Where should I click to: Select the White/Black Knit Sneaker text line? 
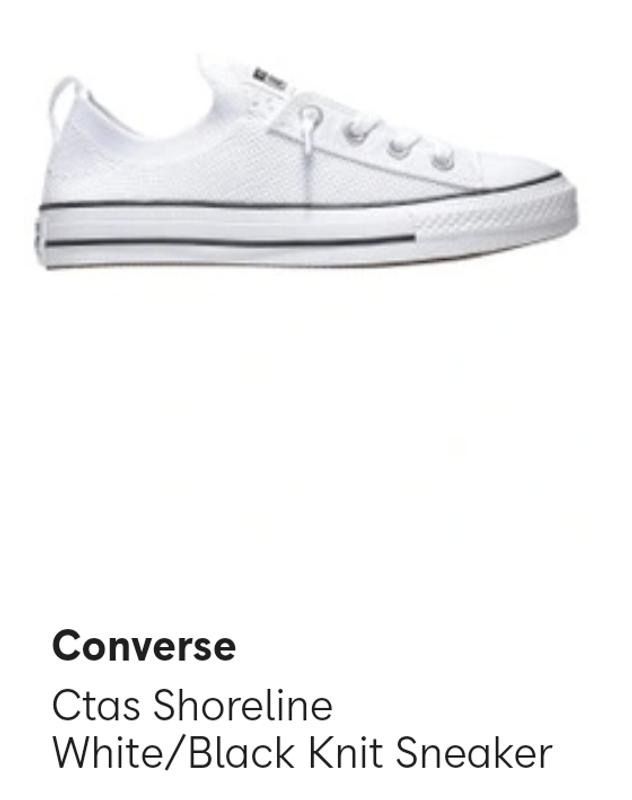point(302,753)
